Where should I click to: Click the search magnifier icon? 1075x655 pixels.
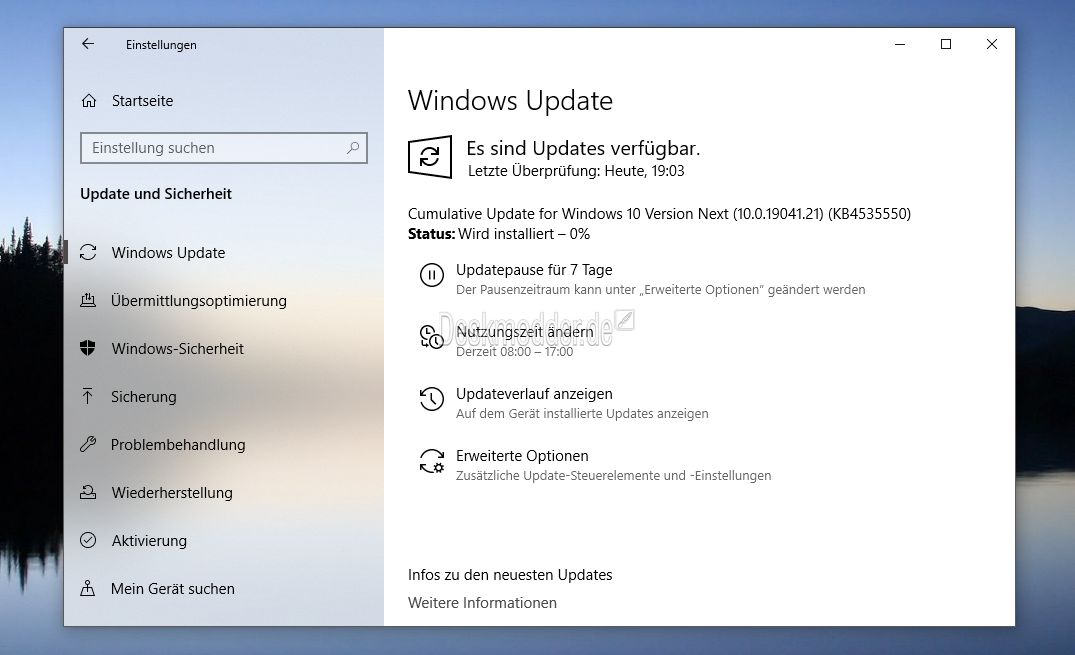tap(353, 147)
